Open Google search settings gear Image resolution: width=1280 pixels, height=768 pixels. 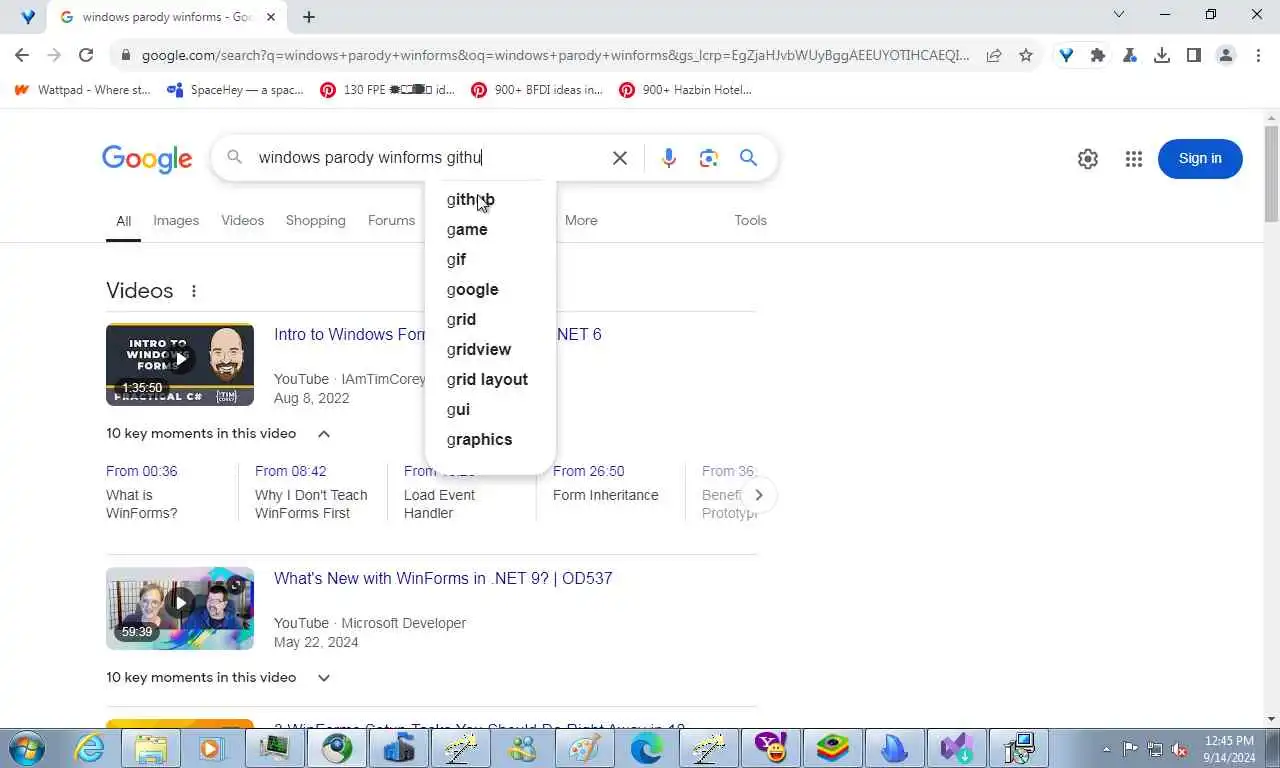click(1088, 159)
